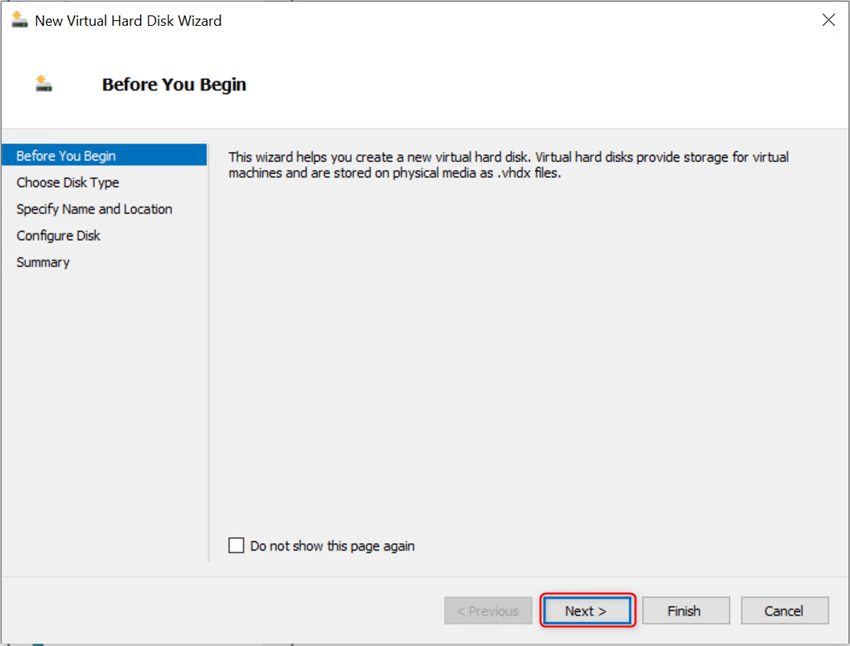850x646 pixels.
Task: Cancel the virtual hard disk wizard
Action: point(784,610)
